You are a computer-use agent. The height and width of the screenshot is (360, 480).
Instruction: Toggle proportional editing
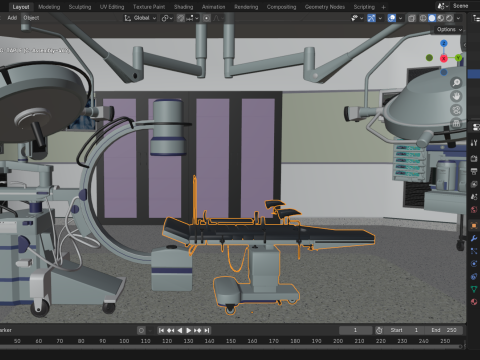pyautogui.click(x=207, y=18)
